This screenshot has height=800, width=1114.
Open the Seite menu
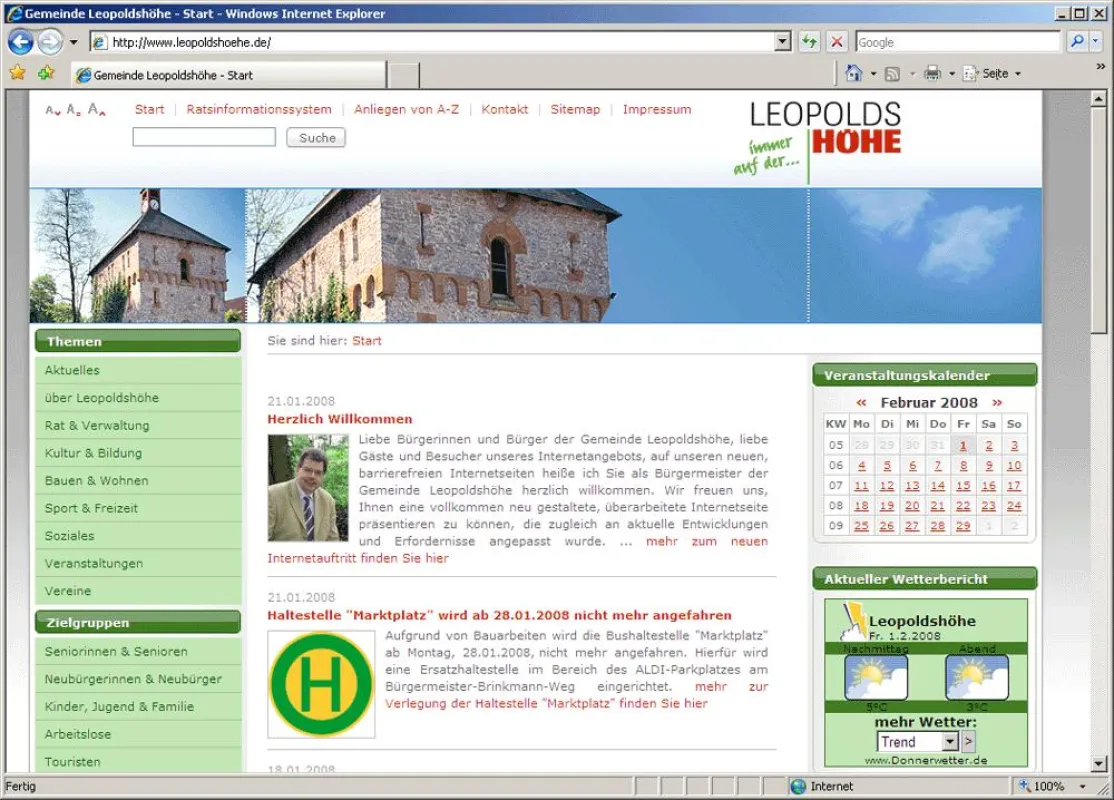992,73
